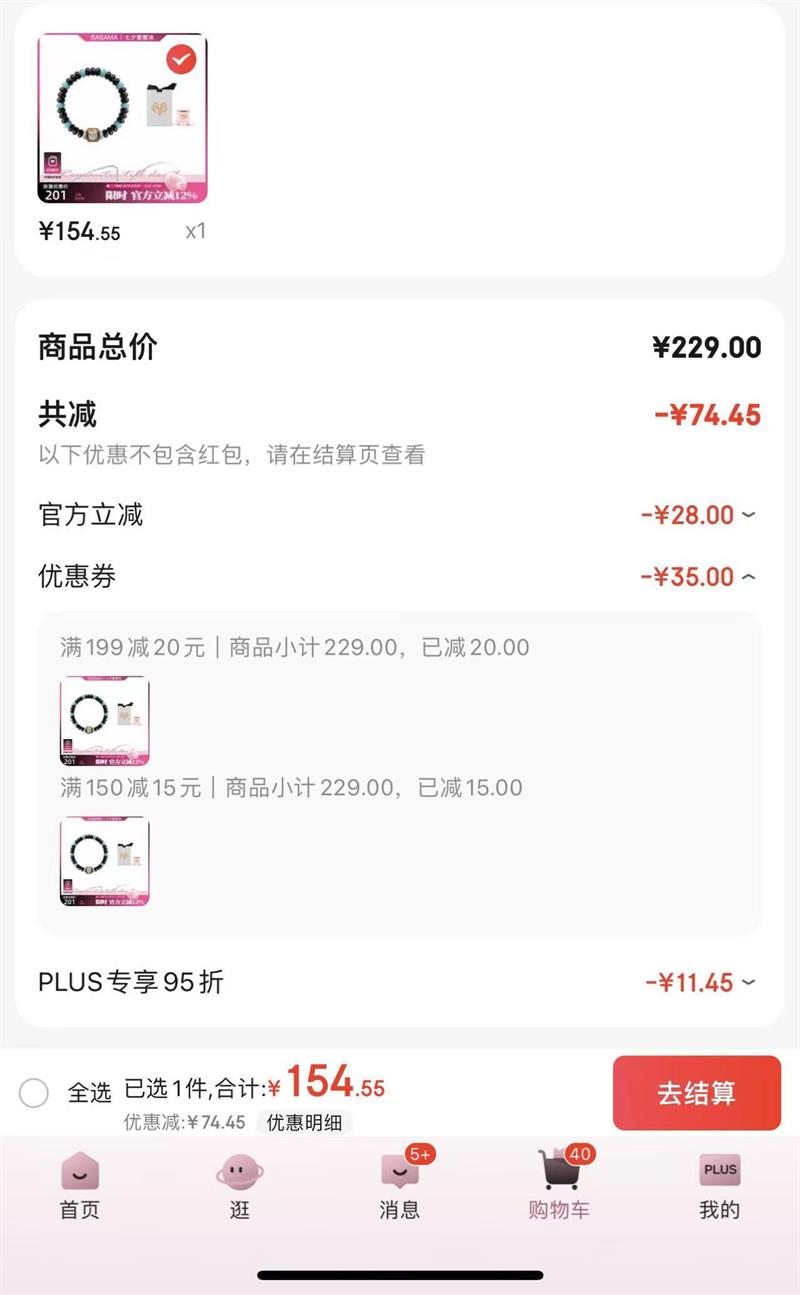Uncheck the red checkmark on the bracelet product
The width and height of the screenshot is (800, 1295).
point(181,60)
